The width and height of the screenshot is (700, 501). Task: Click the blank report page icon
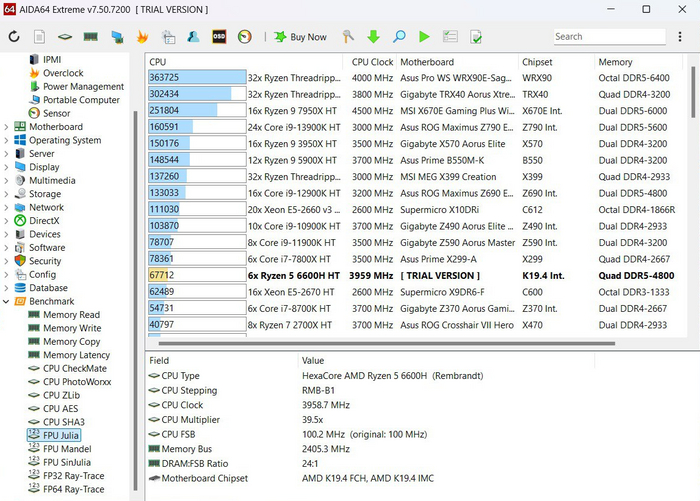tap(39, 37)
